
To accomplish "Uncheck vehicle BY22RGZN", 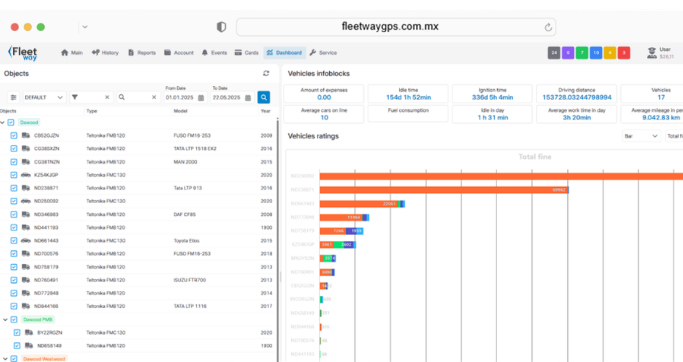I will (17, 332).
